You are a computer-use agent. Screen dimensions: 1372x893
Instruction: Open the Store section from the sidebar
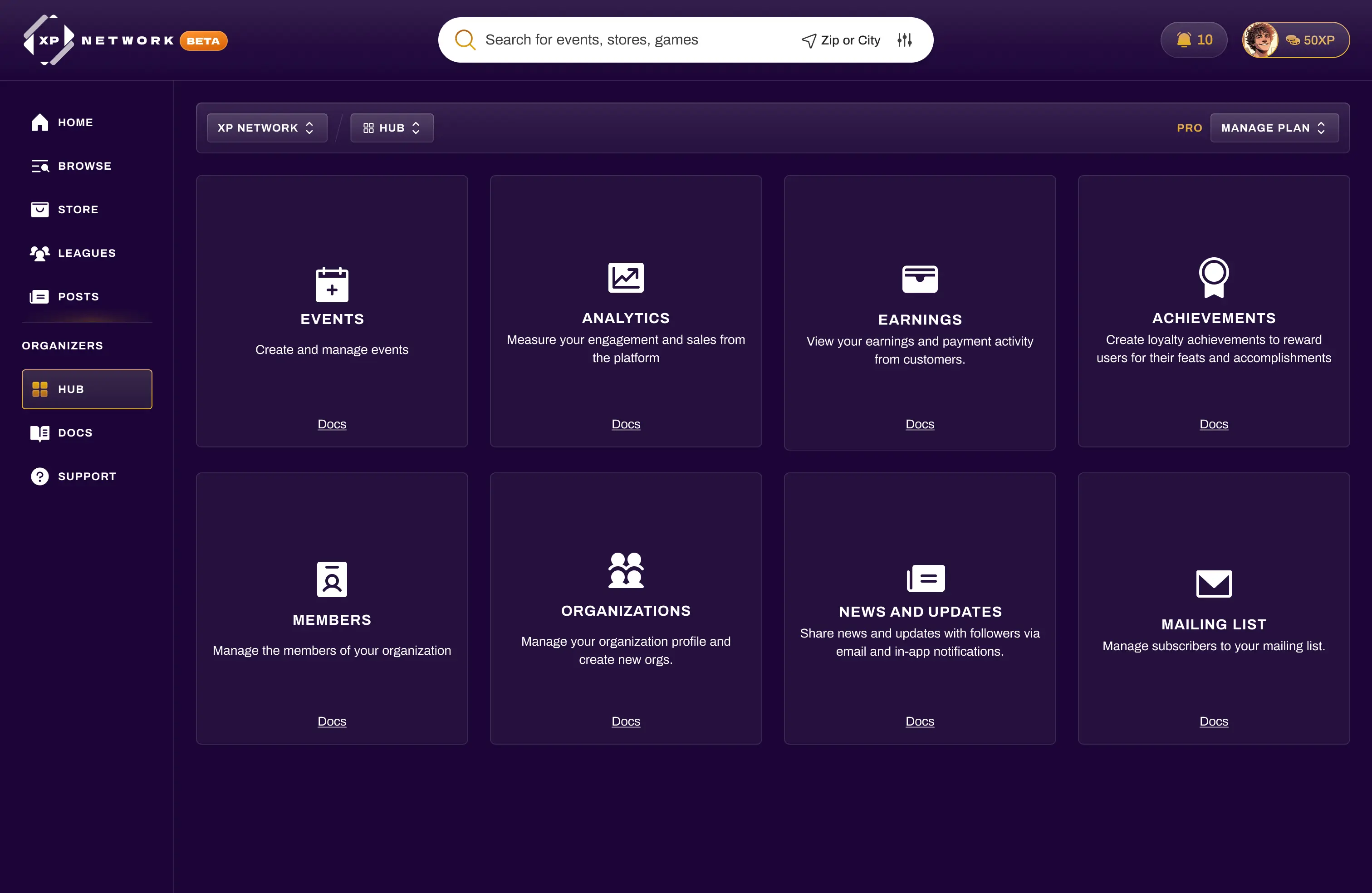(78, 209)
